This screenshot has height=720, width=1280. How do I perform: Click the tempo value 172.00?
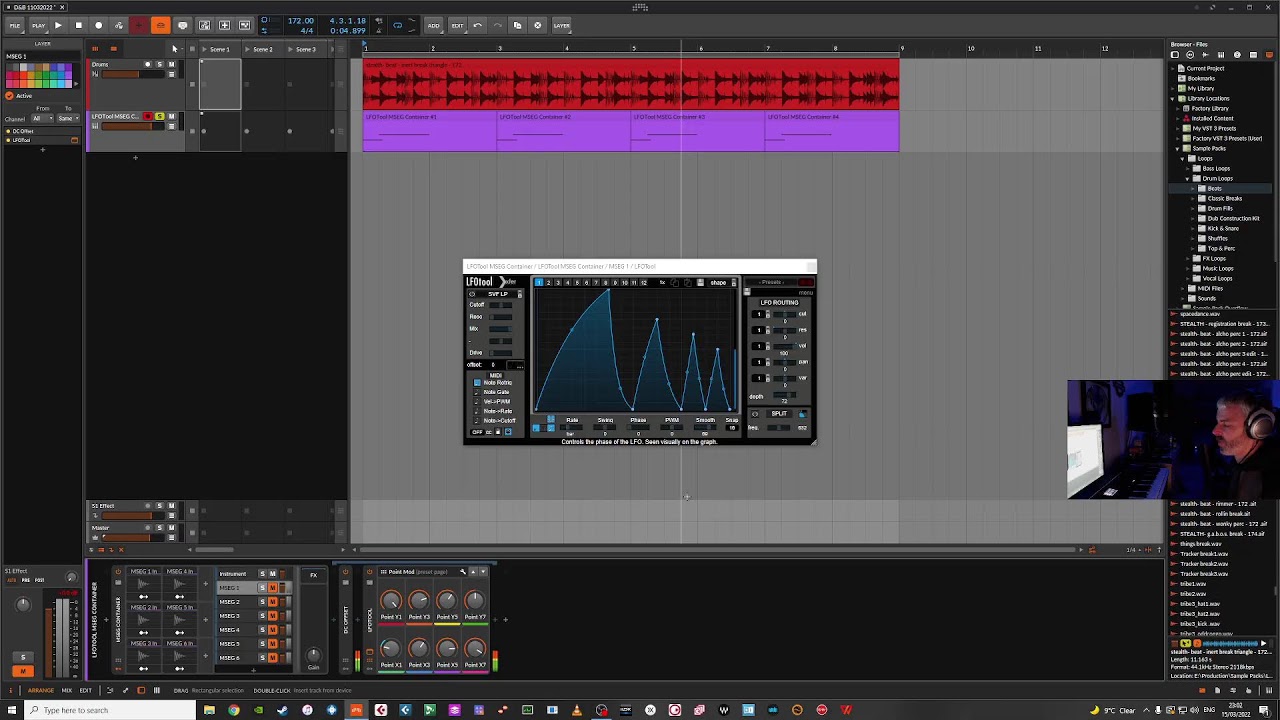click(x=301, y=20)
